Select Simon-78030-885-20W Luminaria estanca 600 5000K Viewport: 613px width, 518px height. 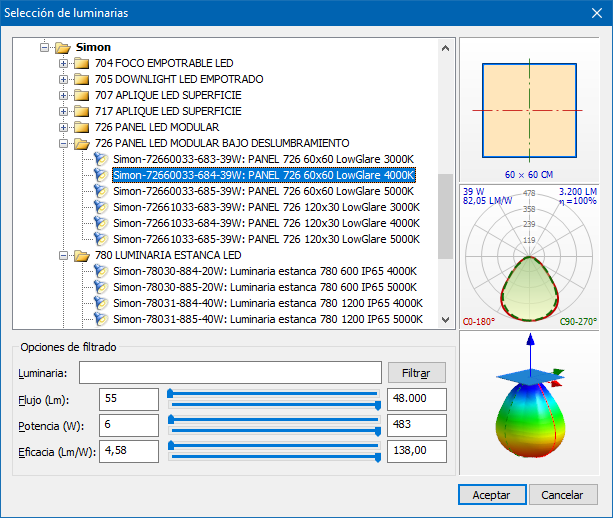[x=265, y=287]
